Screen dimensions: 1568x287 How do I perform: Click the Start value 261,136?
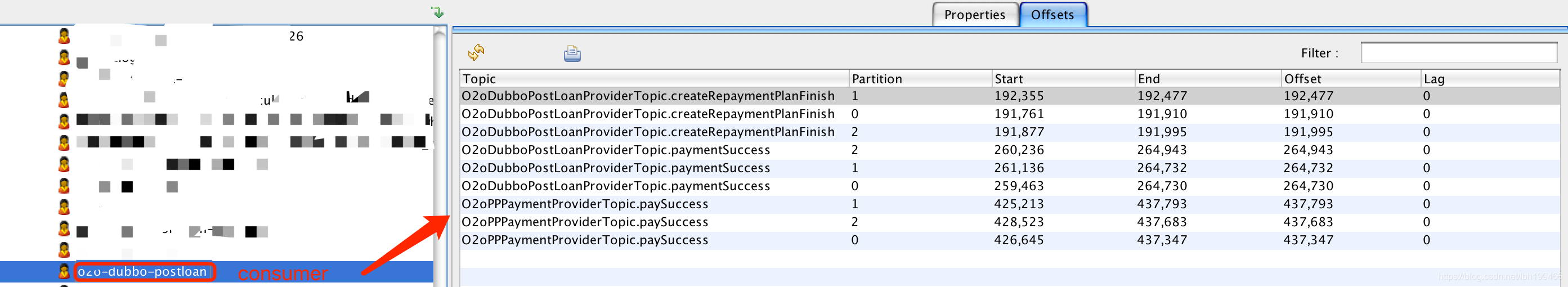[1019, 168]
